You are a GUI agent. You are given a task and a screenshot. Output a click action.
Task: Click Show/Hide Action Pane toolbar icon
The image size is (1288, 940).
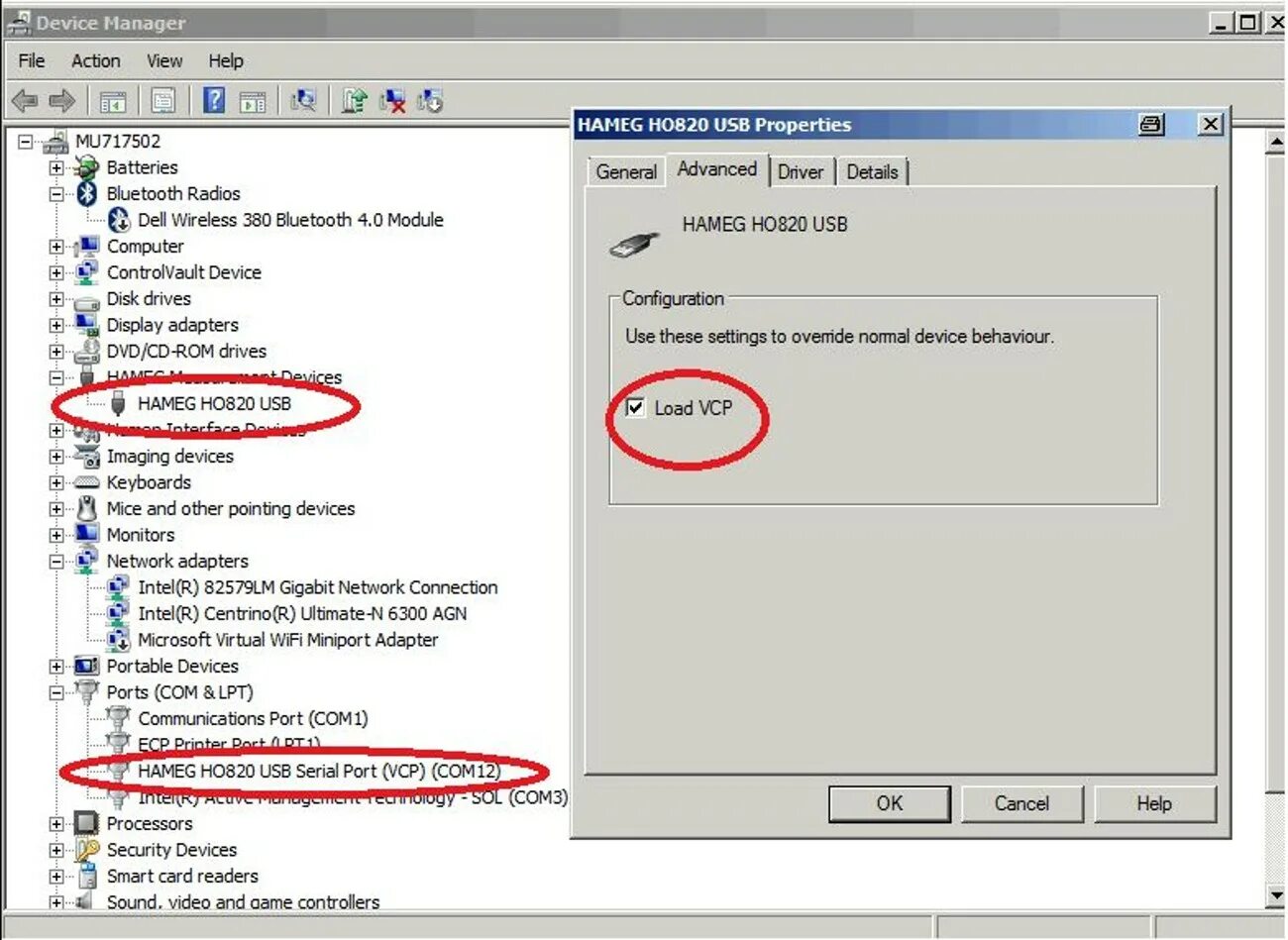coord(253,101)
